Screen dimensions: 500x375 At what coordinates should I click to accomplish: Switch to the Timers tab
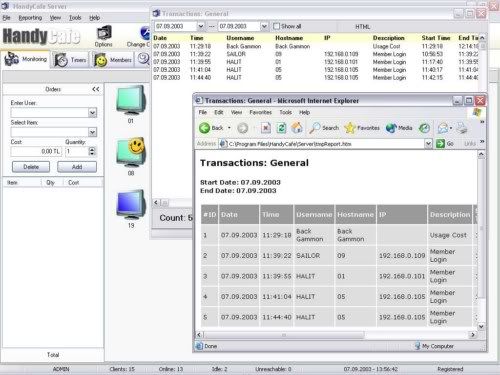point(71,60)
